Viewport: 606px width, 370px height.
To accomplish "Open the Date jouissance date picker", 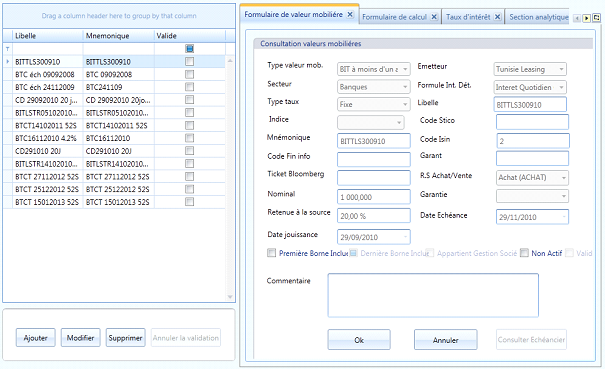I will coord(405,237).
